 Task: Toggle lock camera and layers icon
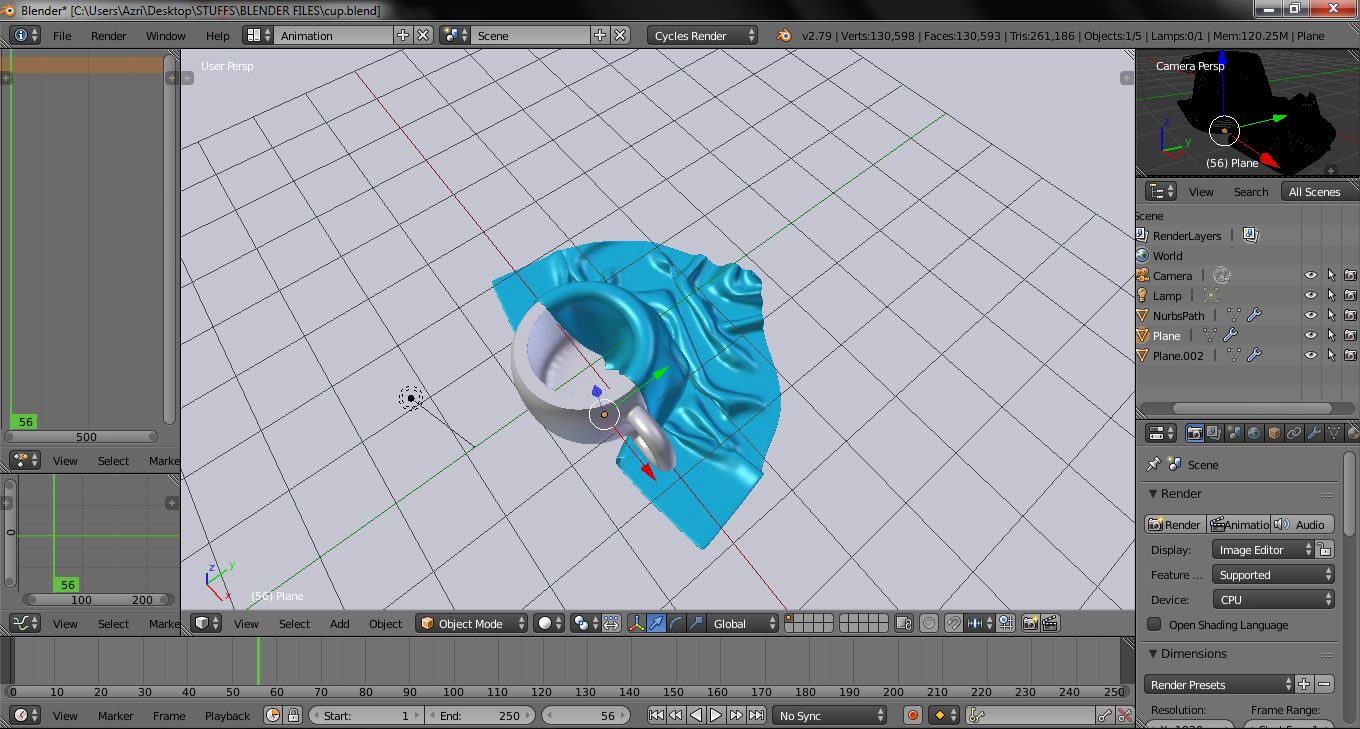coord(904,623)
